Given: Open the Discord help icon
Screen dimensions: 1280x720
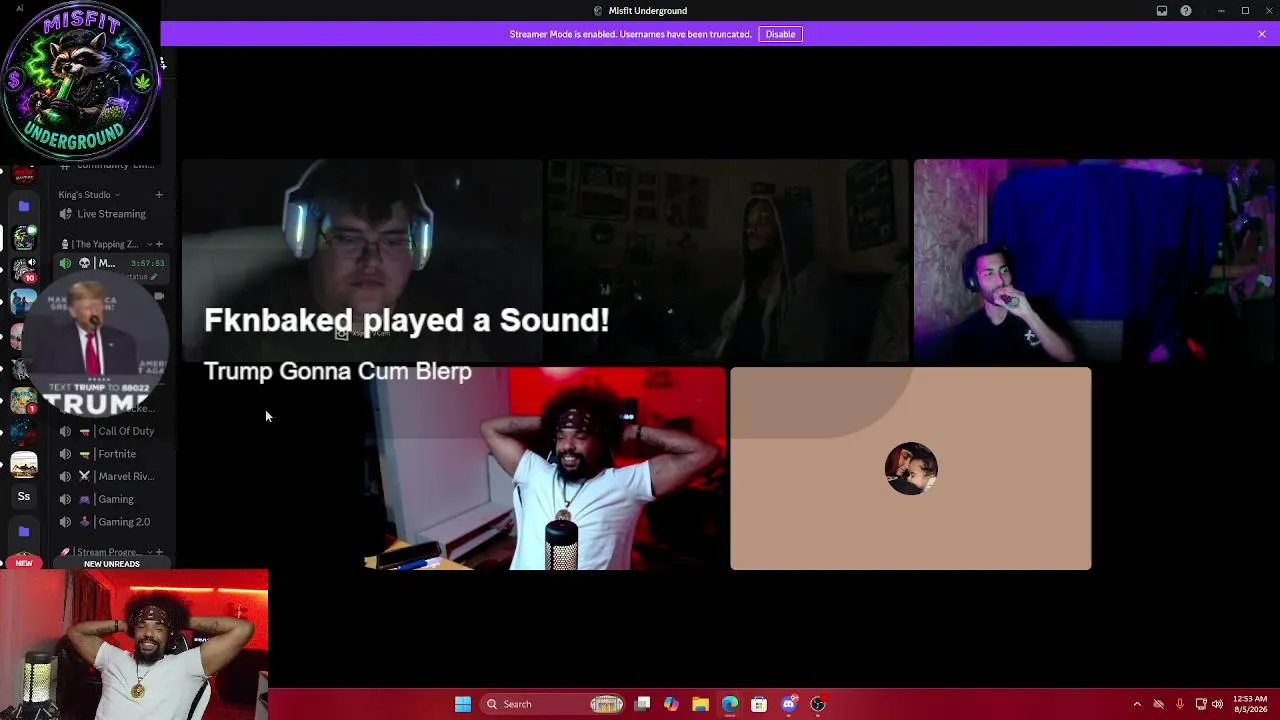Looking at the screenshot, I should (1186, 11).
